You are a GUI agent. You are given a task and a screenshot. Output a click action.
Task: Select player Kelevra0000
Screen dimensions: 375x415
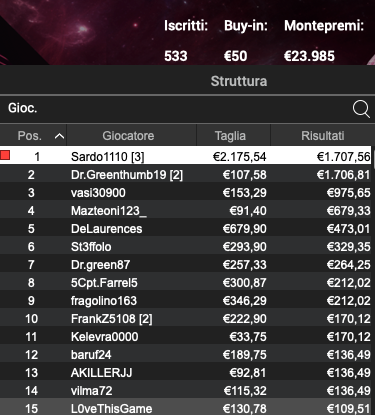pos(185,337)
